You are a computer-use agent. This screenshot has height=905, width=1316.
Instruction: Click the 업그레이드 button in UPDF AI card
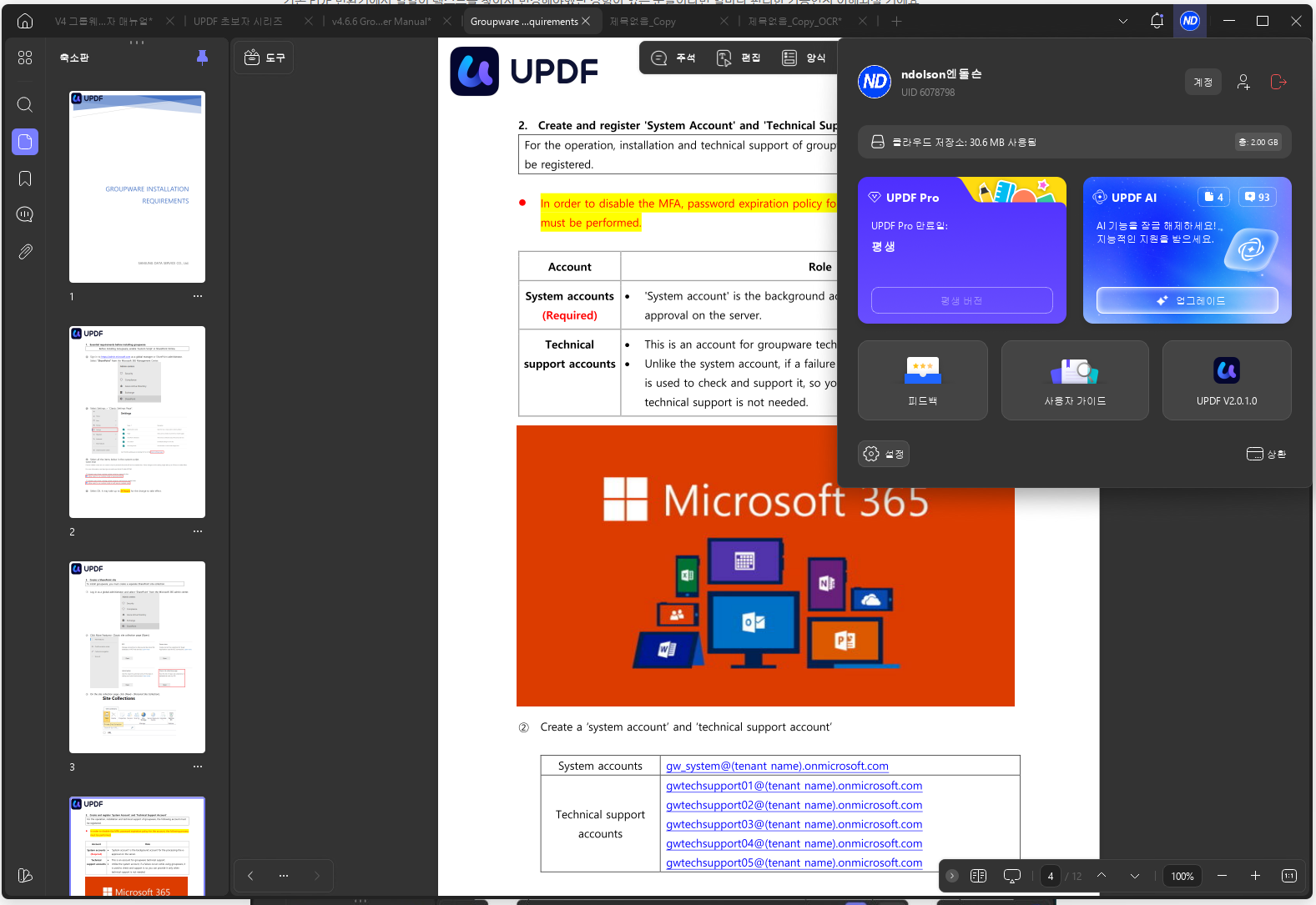point(1187,300)
